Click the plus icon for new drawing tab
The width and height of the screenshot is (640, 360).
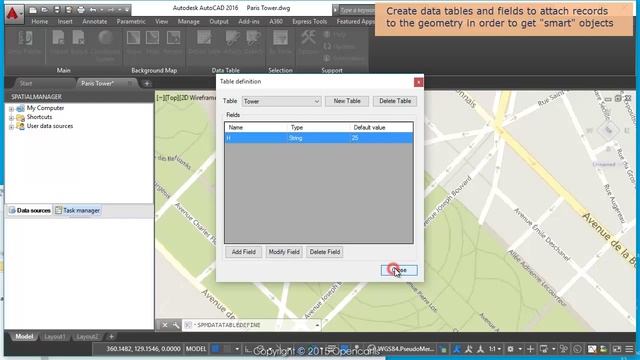click(x=147, y=83)
